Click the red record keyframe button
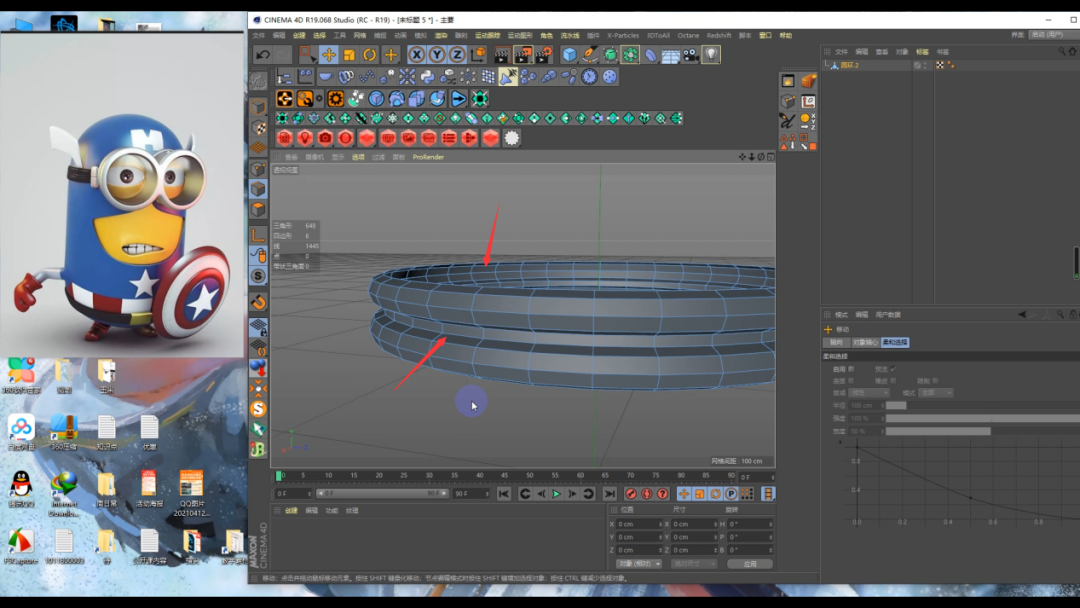 630,494
